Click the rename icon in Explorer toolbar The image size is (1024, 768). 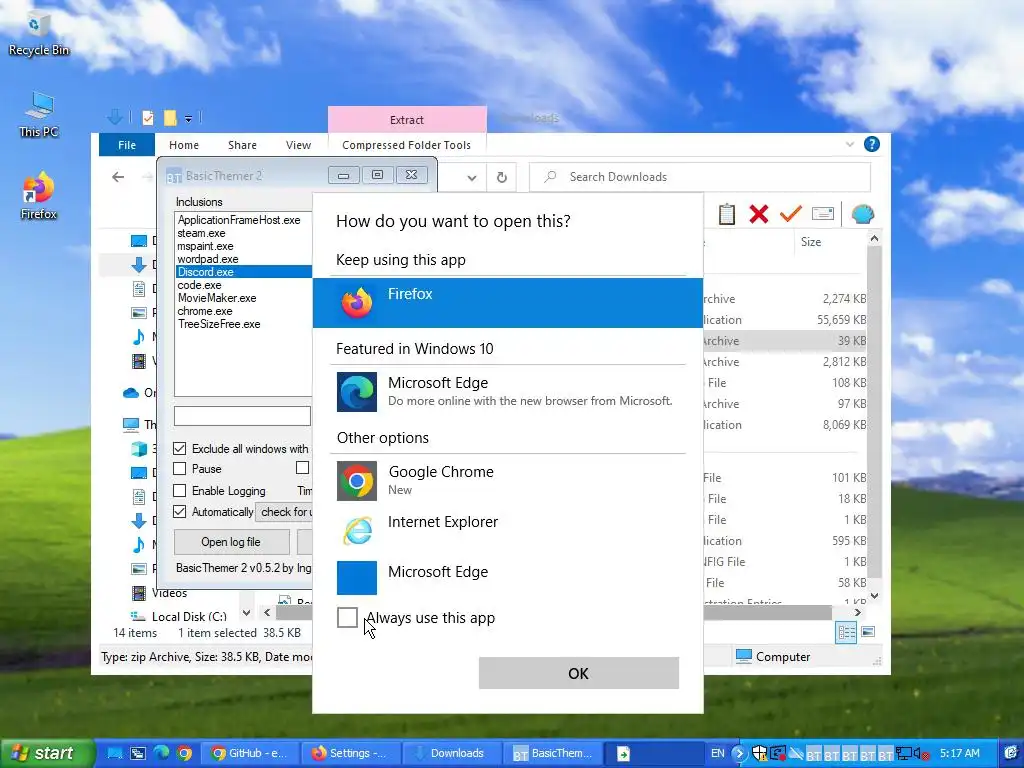tap(822, 214)
